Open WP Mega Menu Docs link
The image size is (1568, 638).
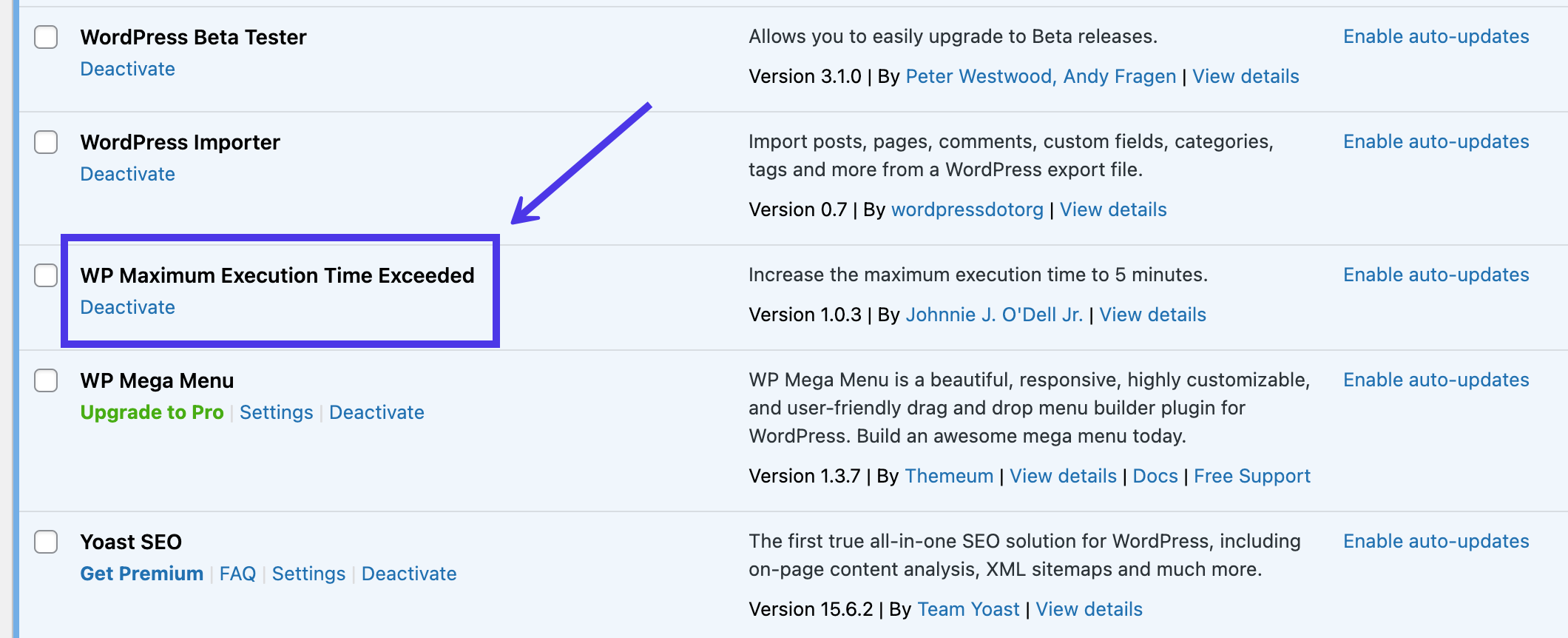click(1155, 476)
